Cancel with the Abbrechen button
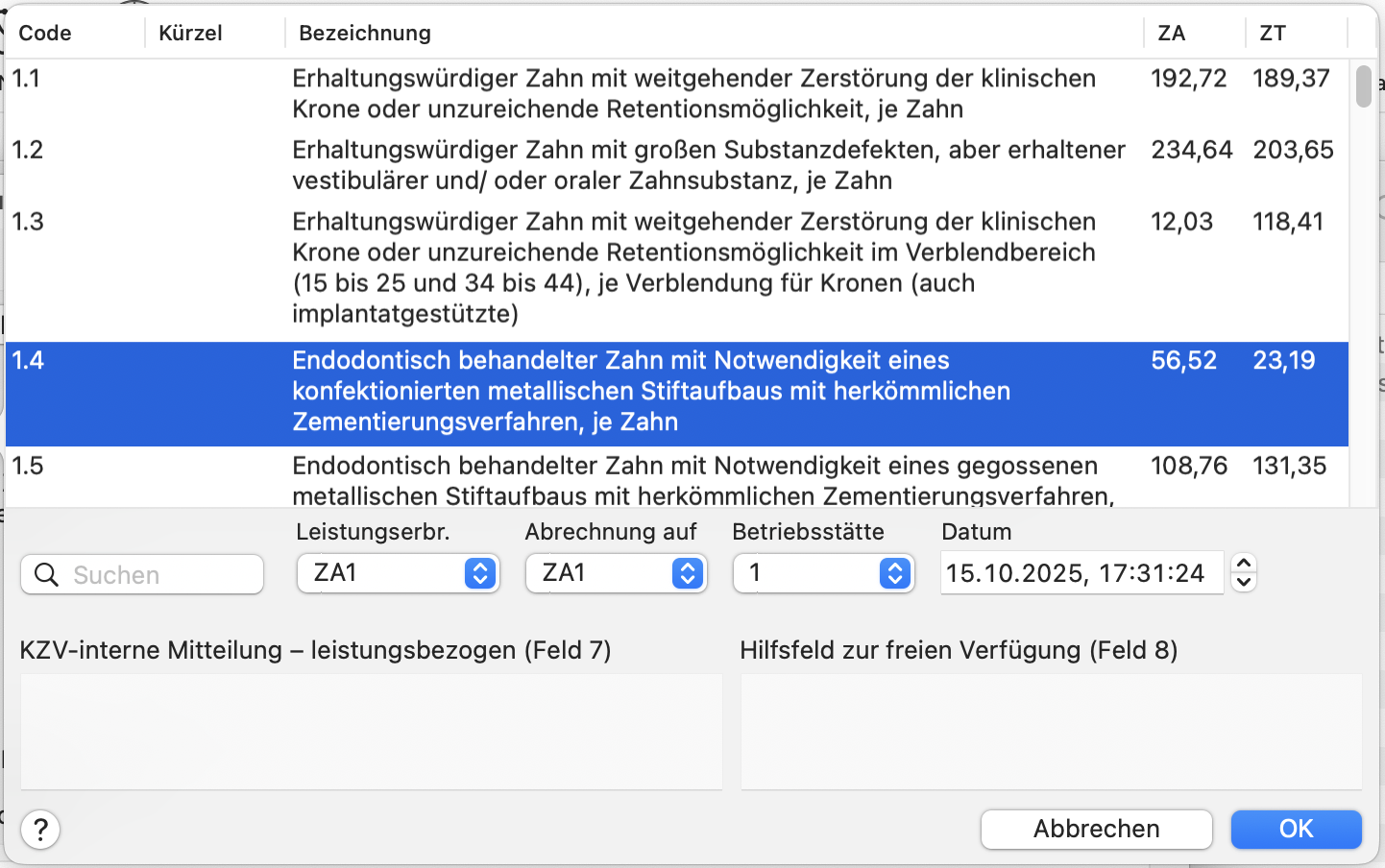The height and width of the screenshot is (868, 1385). point(1096,829)
